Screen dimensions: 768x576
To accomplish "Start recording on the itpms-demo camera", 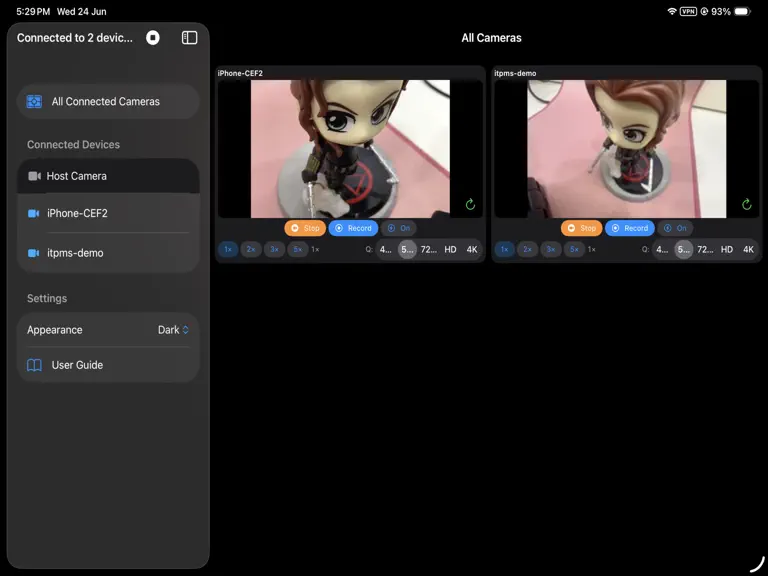I will click(x=629, y=228).
